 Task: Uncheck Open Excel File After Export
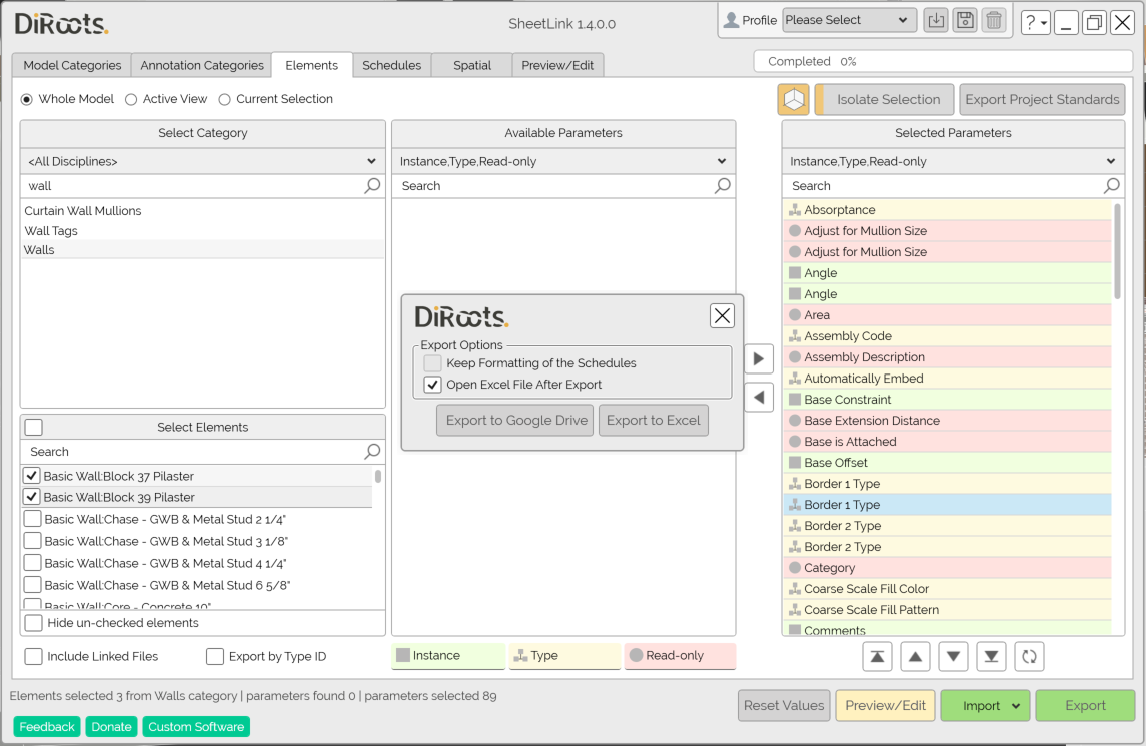[432, 385]
